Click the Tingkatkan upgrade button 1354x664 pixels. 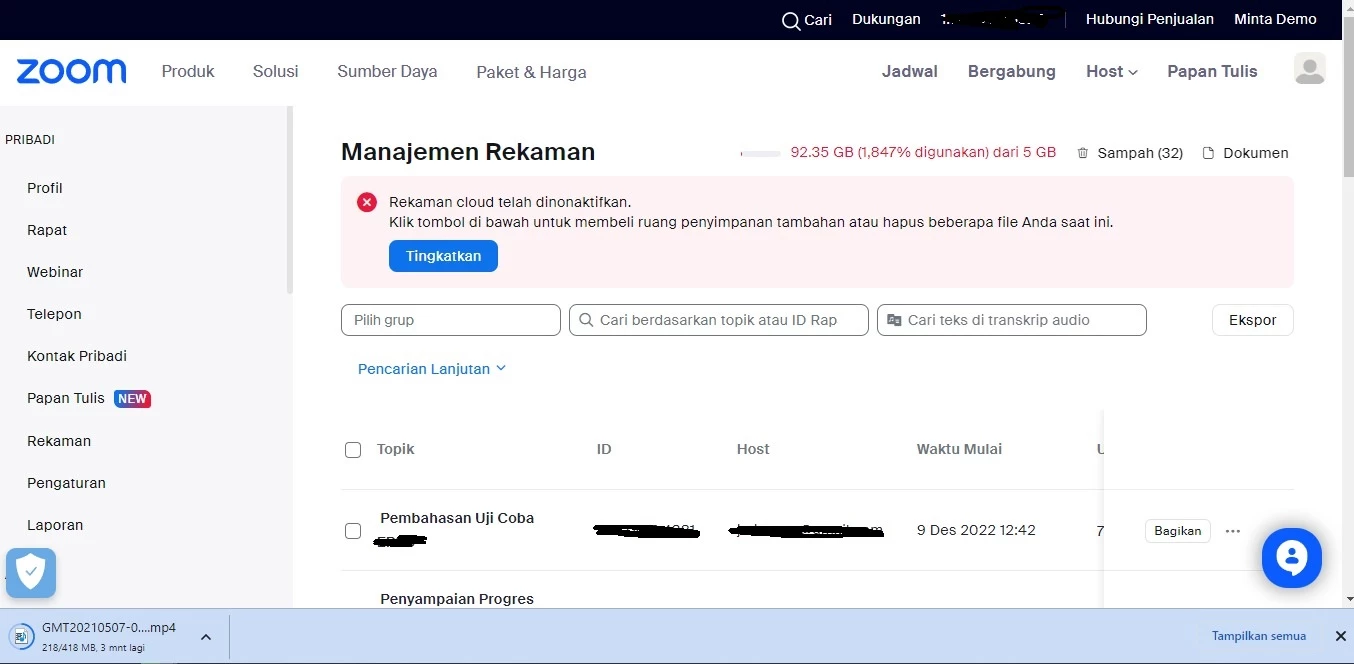(x=443, y=256)
